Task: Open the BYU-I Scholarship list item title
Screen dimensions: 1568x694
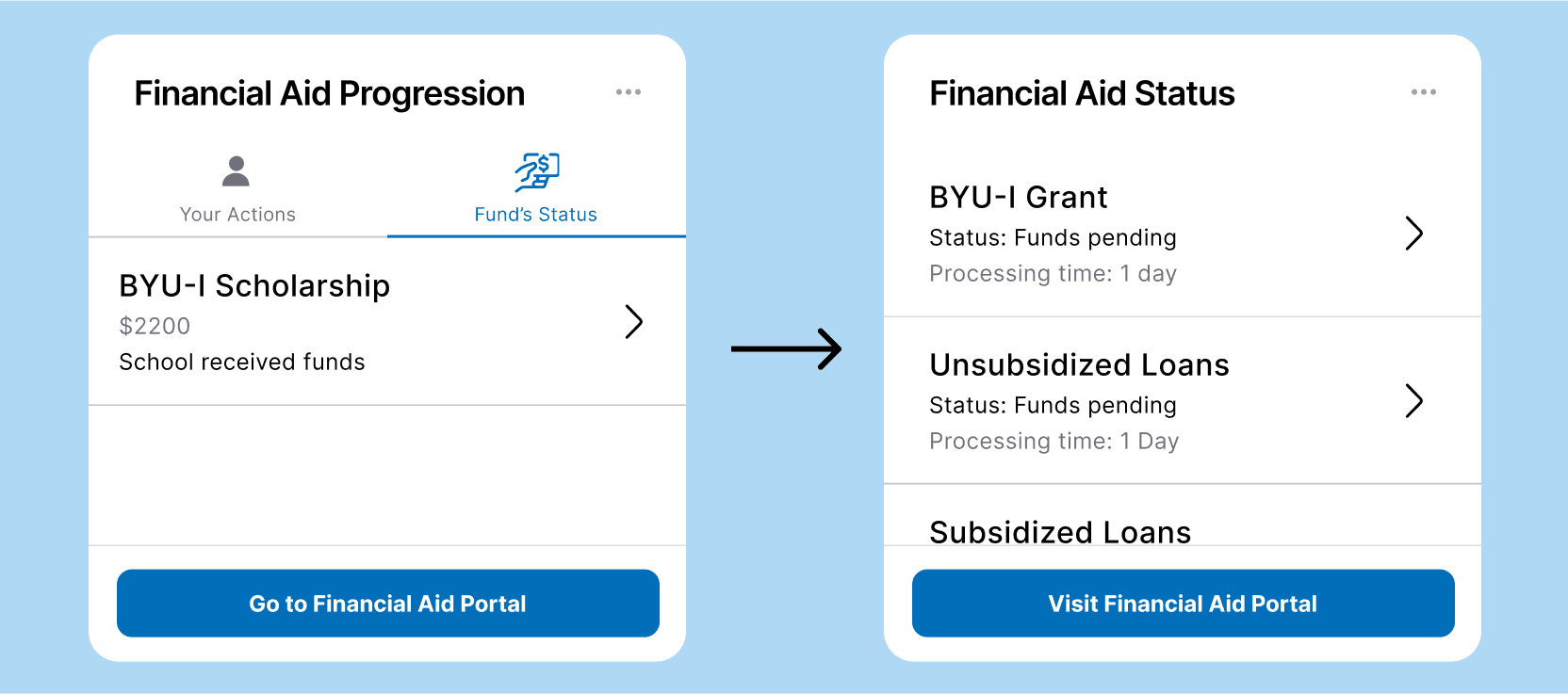Action: [x=254, y=285]
